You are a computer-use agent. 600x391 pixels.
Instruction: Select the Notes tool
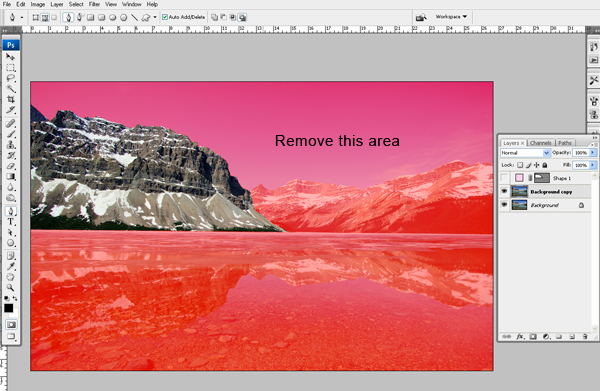point(10,256)
